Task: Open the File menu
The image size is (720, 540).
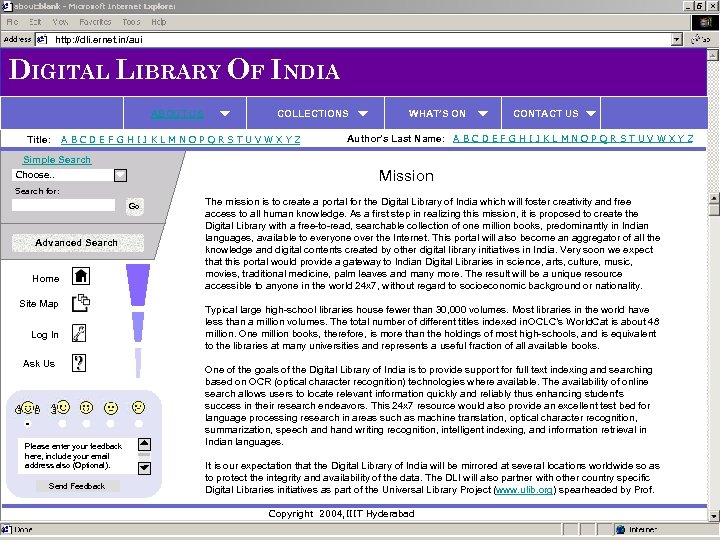Action: pos(12,22)
